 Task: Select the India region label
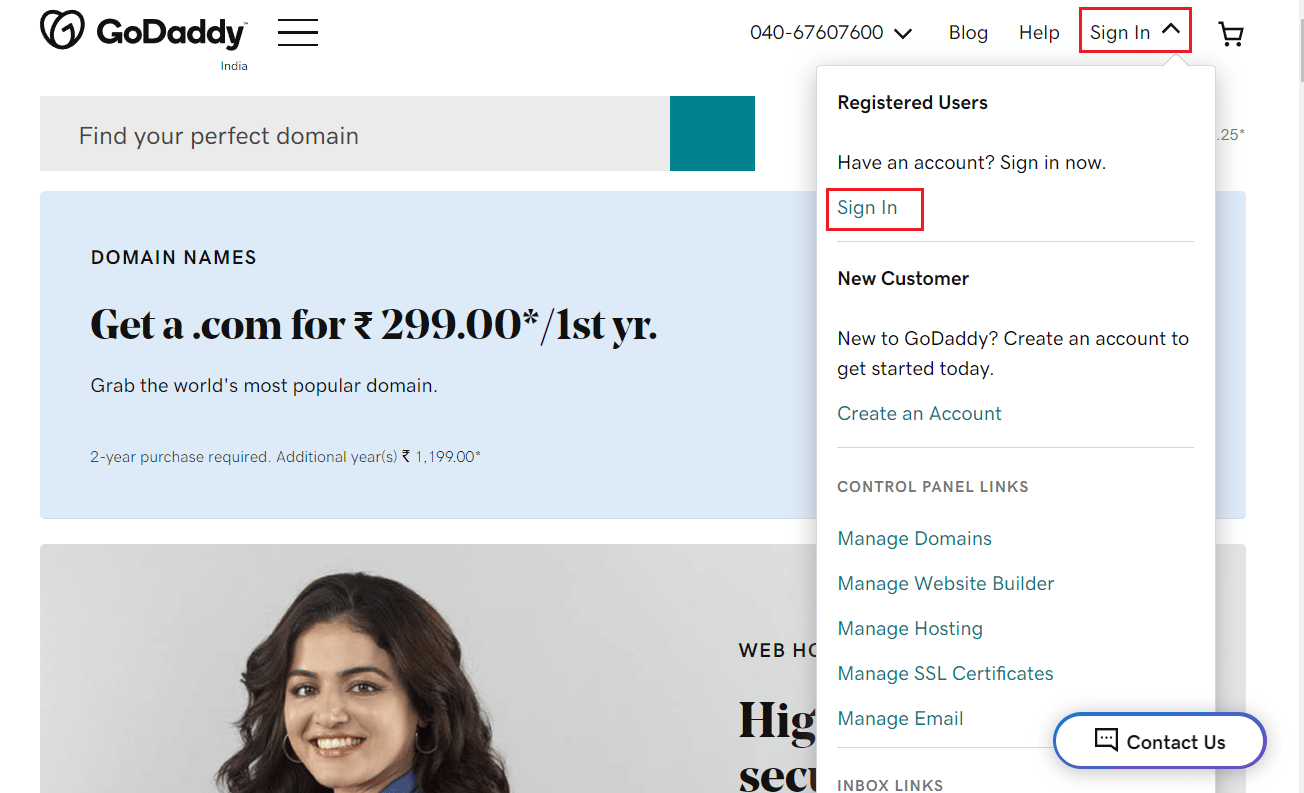pos(234,65)
